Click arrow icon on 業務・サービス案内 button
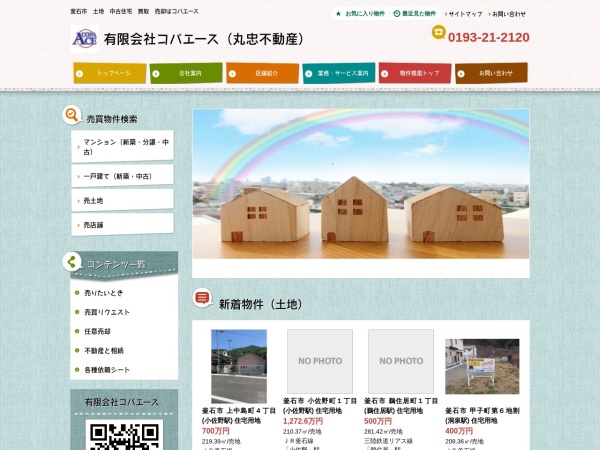 click(x=308, y=74)
